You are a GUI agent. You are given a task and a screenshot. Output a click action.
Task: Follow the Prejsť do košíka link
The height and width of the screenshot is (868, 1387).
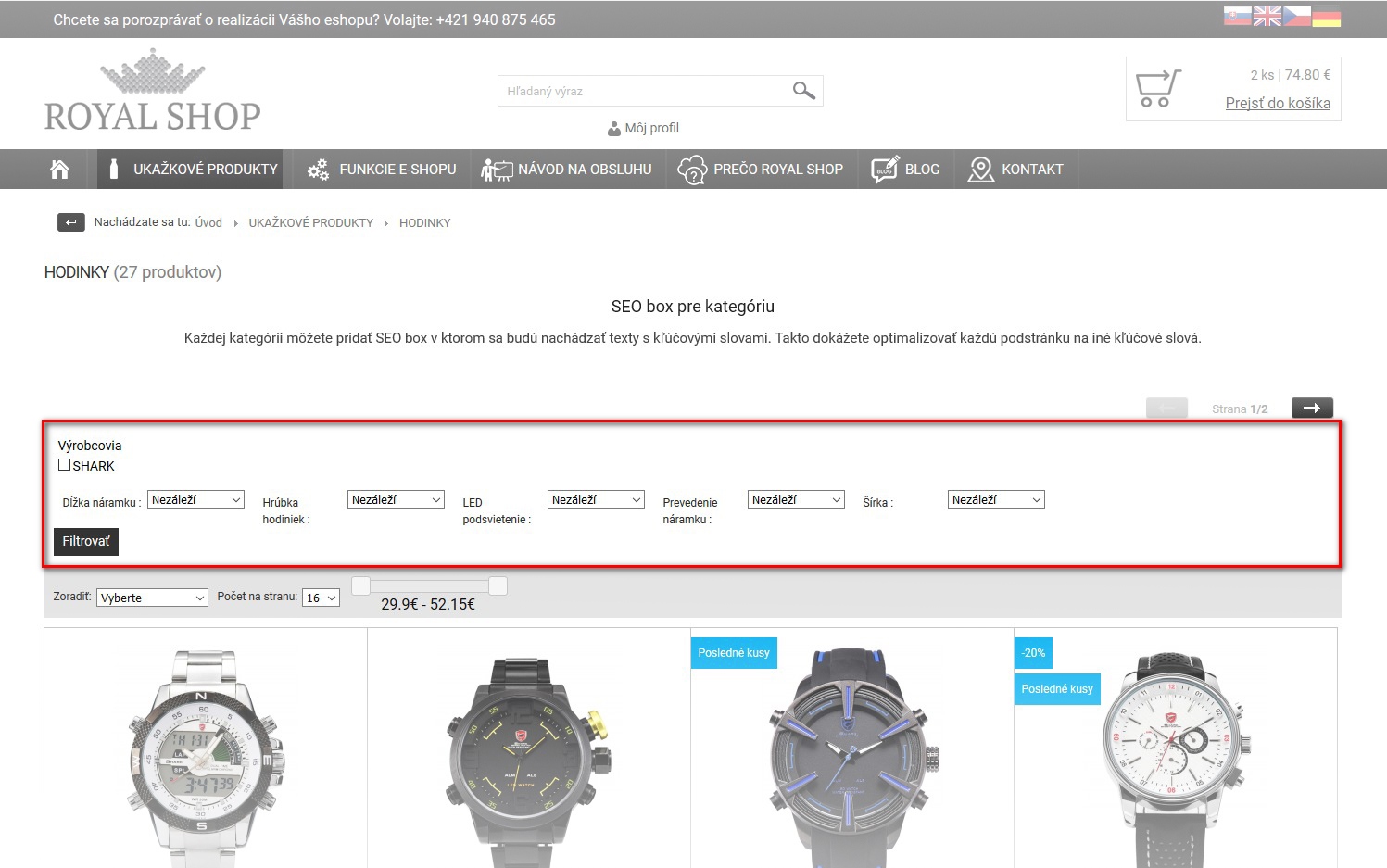coord(1277,104)
